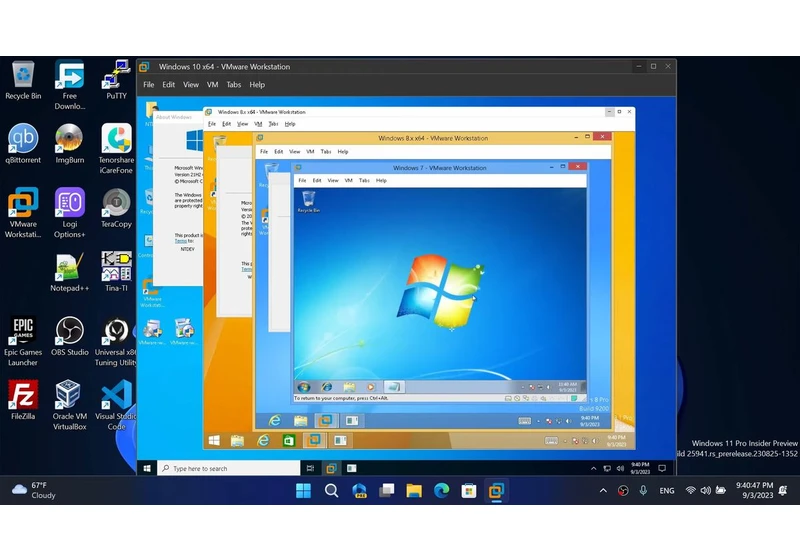The height and width of the screenshot is (560, 800).
Task: Open Help menu in Windows 7 VMware window
Action: tap(381, 181)
